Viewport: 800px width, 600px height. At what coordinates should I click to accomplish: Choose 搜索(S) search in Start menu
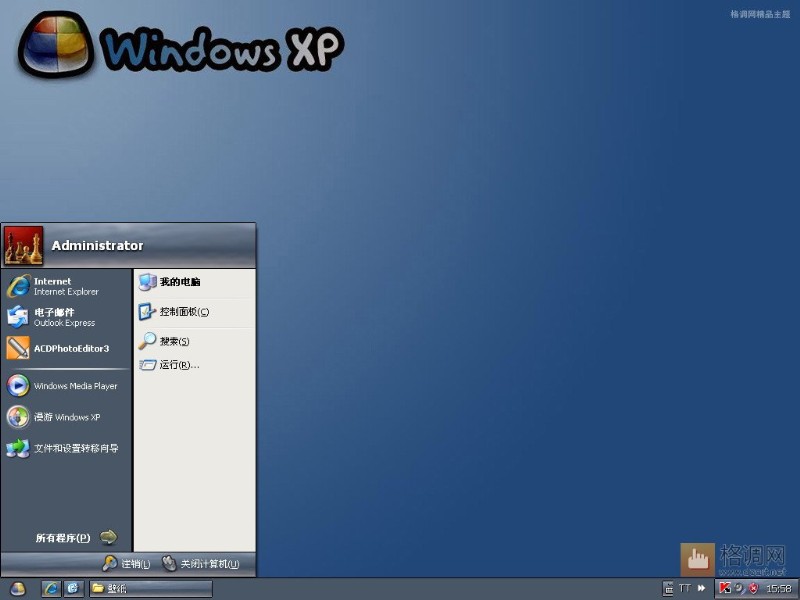(x=194, y=341)
